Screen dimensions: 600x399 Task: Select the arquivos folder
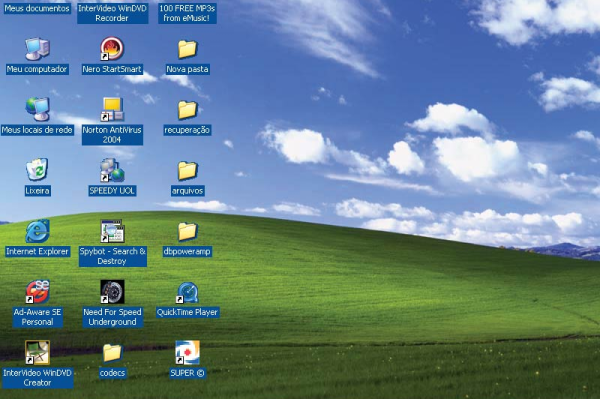[187, 170]
